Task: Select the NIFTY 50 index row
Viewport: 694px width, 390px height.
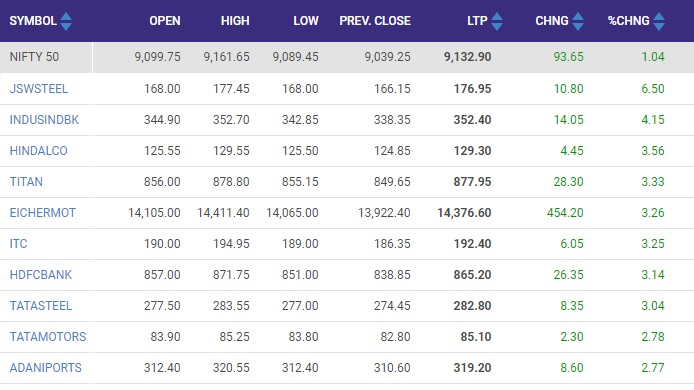Action: (x=347, y=57)
